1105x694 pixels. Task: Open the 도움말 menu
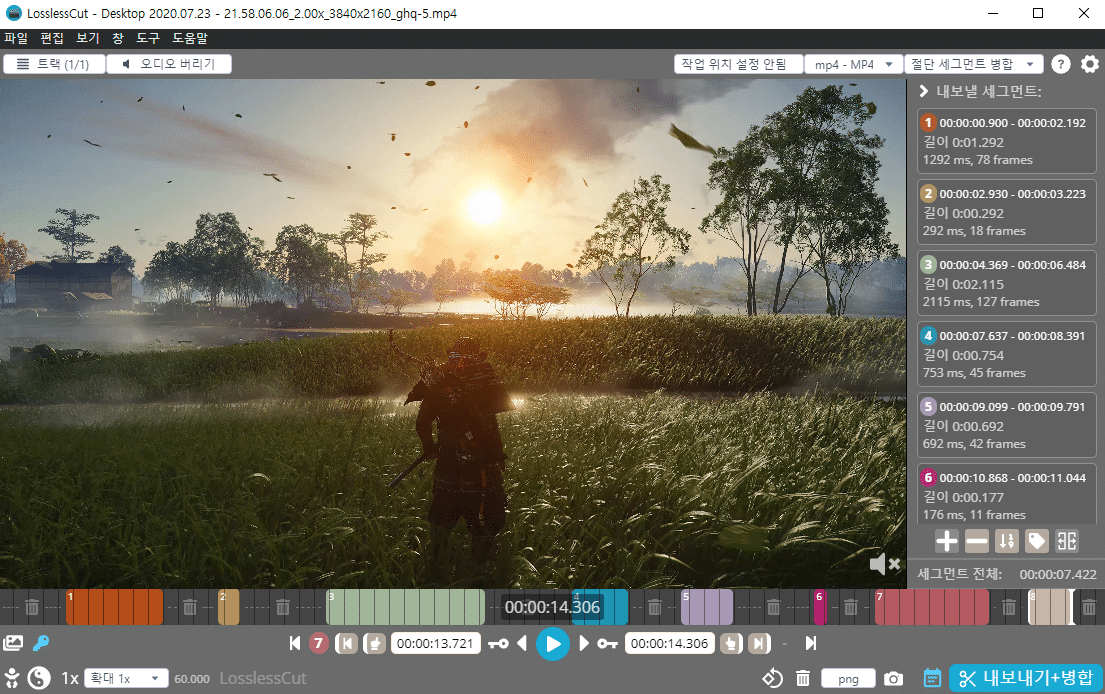click(x=190, y=38)
